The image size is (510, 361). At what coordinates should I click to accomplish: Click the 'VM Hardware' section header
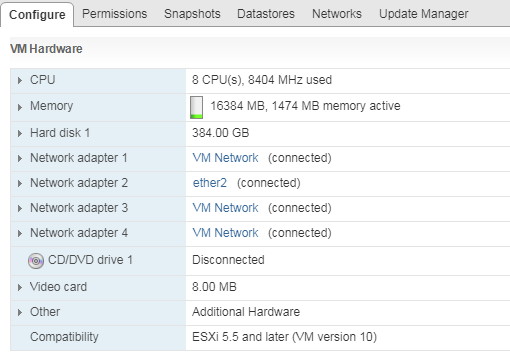click(46, 49)
